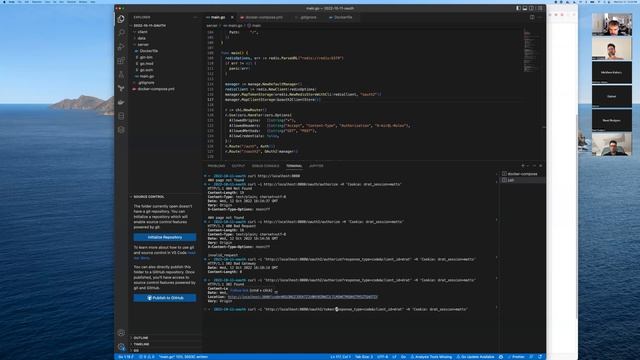Switch to the Jupyter panel tab
This screenshot has height=360, width=640.
pyautogui.click(x=316, y=166)
